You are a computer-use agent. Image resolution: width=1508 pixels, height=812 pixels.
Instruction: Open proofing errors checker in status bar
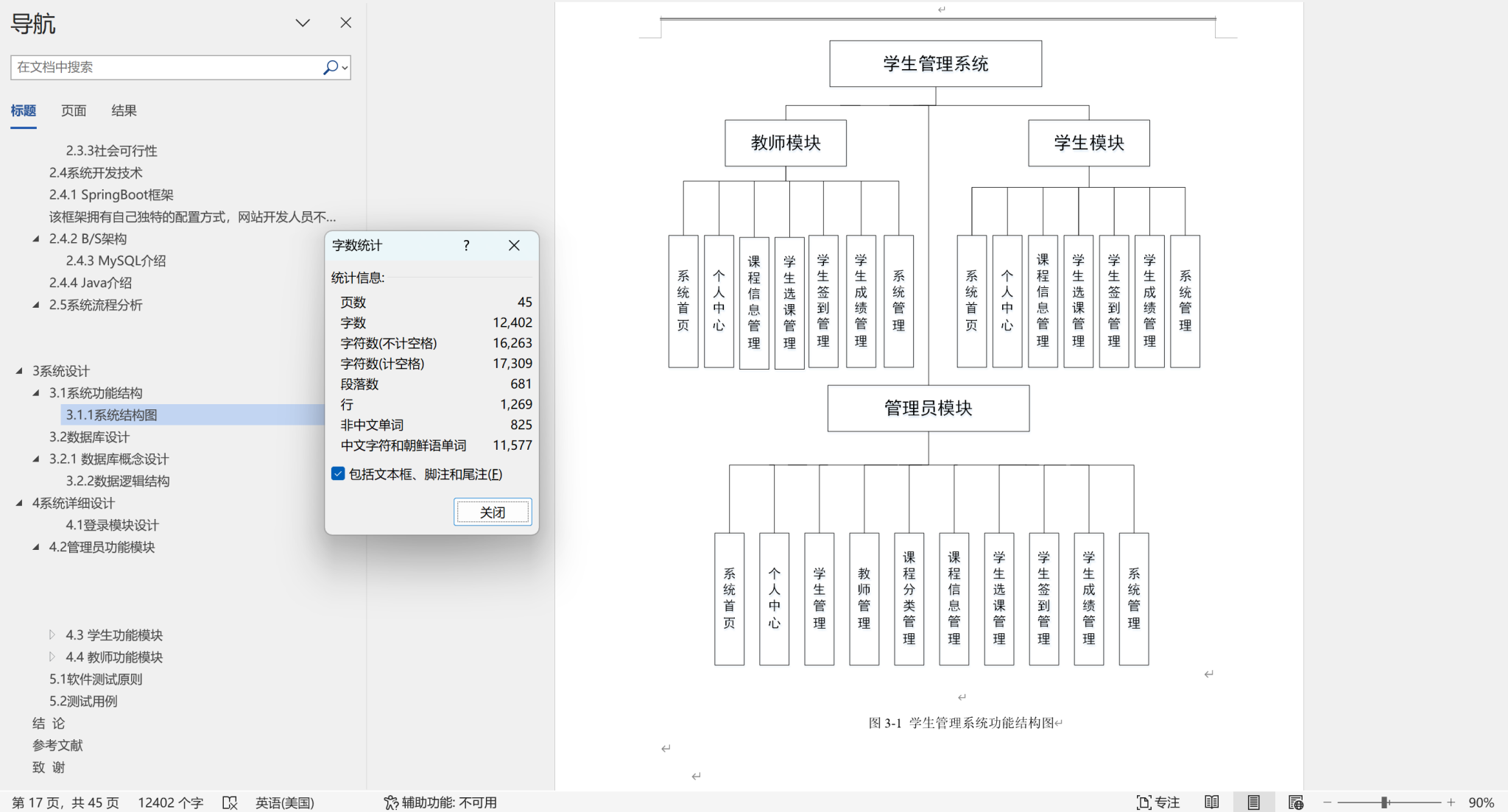[x=230, y=802]
